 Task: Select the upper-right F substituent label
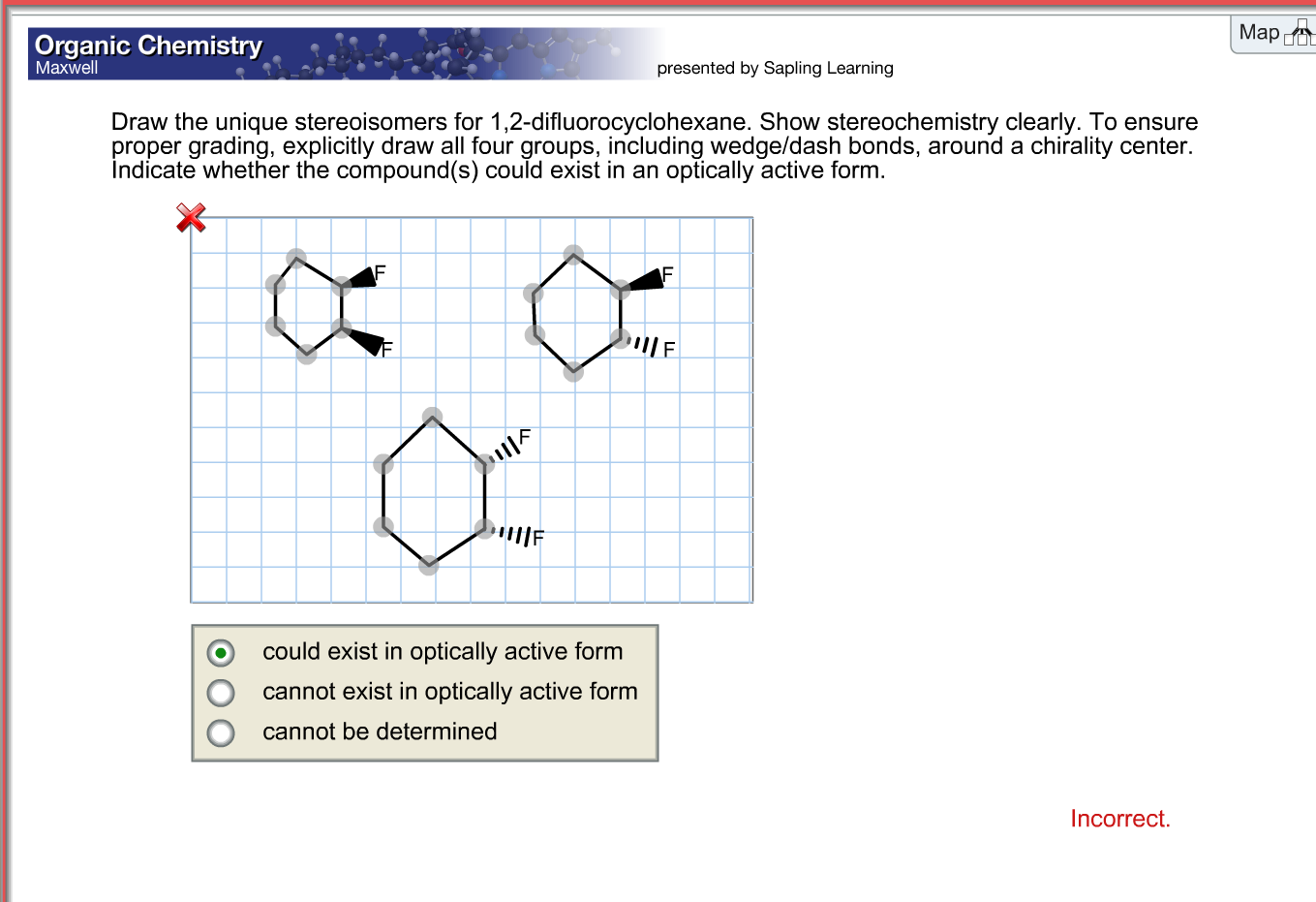[x=667, y=274]
